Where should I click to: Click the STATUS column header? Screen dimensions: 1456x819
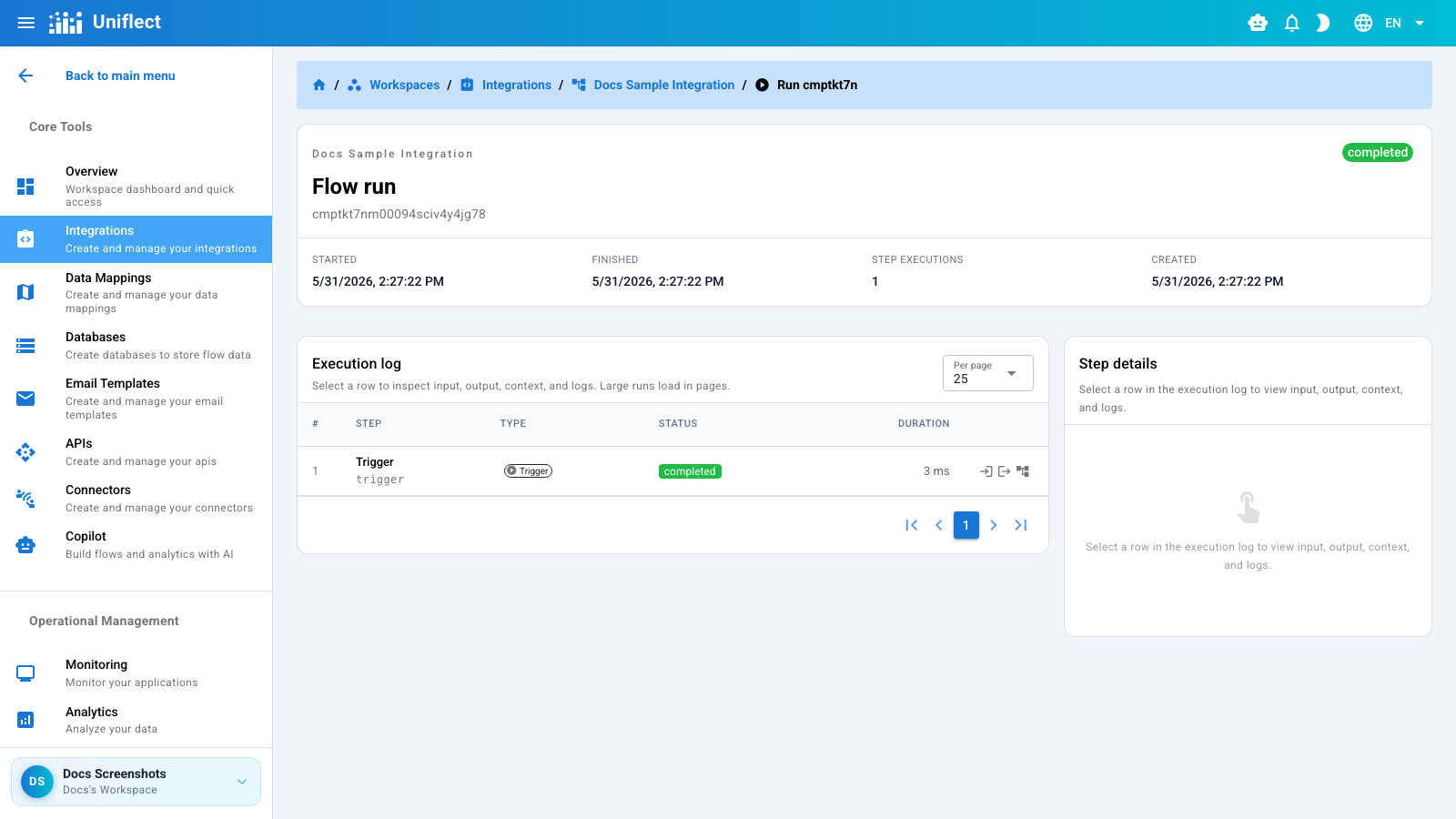coord(678,423)
